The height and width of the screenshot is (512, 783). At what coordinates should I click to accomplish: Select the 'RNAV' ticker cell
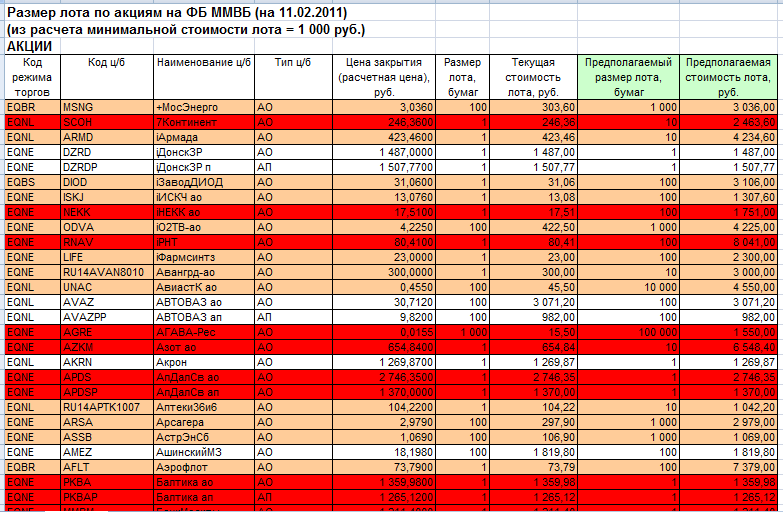(x=107, y=242)
